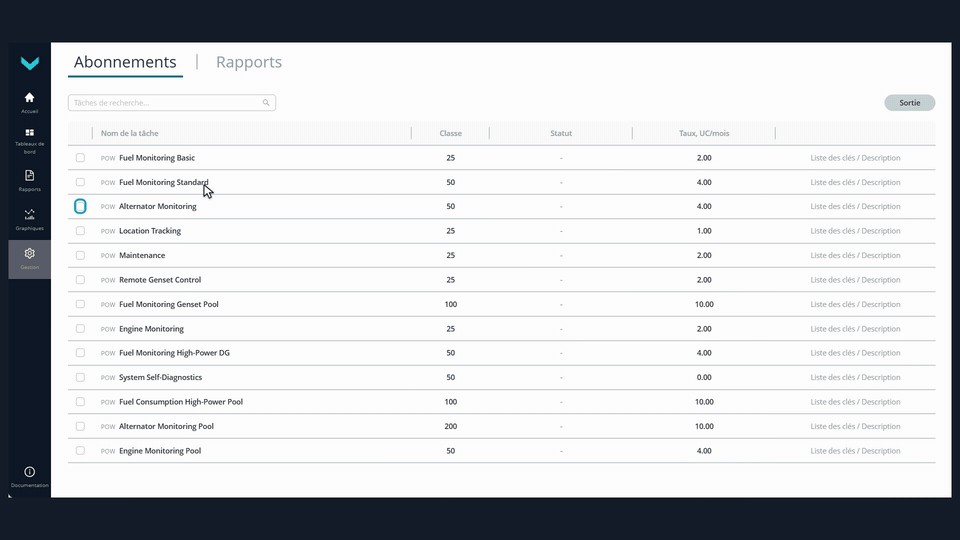Viewport: 960px width, 540px height.
Task: Click the Nom de la tâche column header
Action: (x=129, y=133)
